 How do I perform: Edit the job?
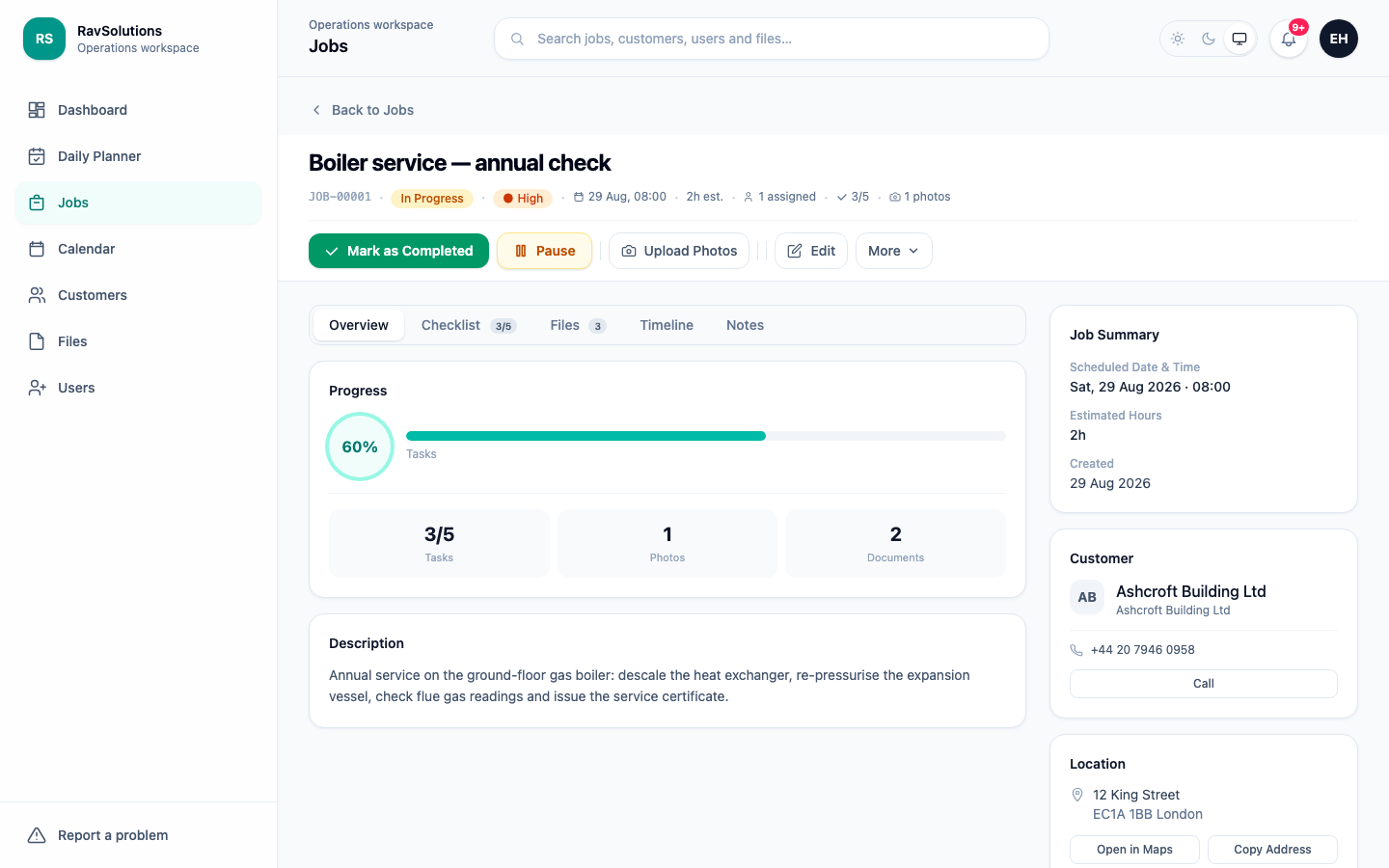(x=811, y=251)
